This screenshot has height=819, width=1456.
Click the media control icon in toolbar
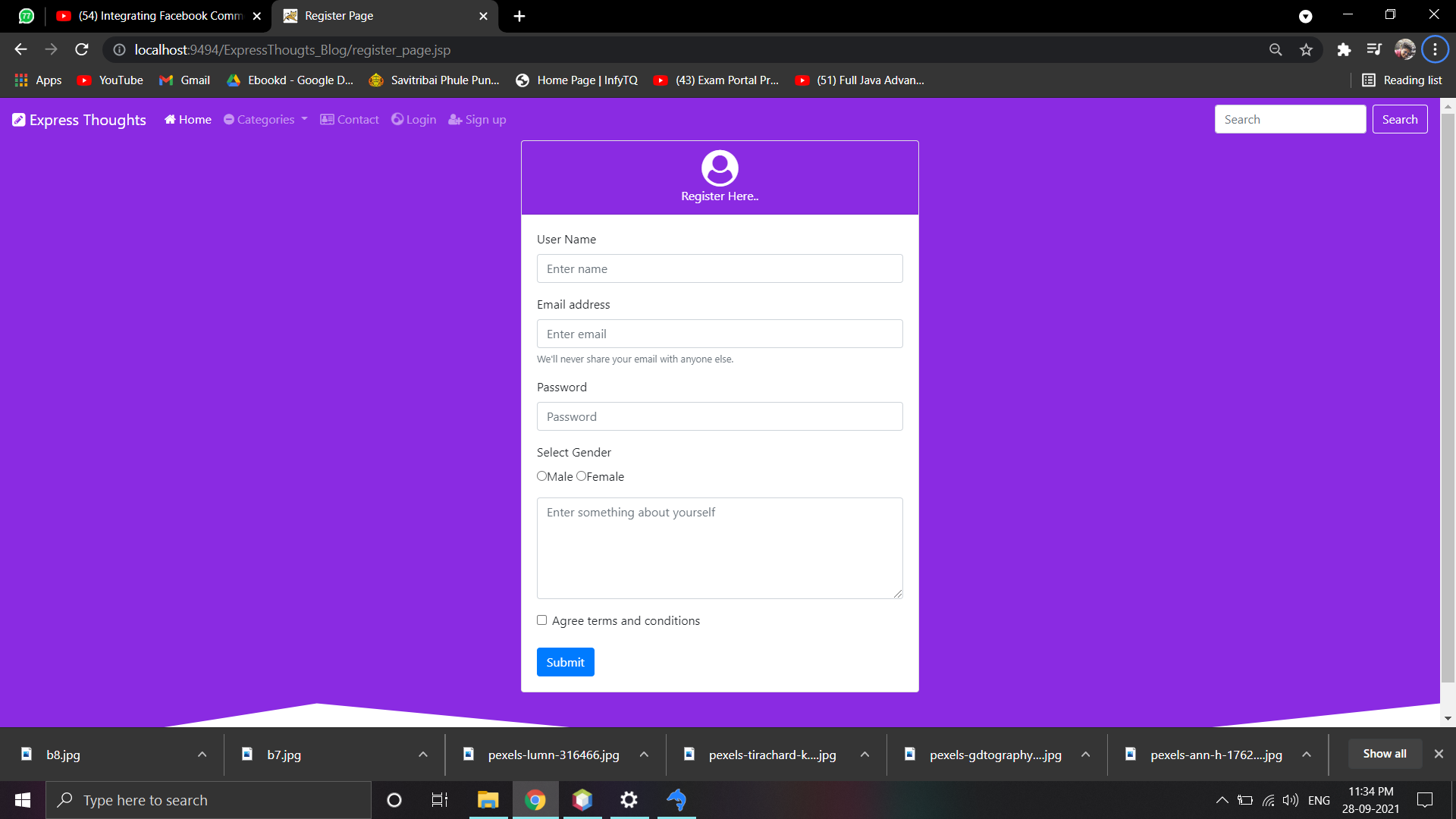[1374, 50]
